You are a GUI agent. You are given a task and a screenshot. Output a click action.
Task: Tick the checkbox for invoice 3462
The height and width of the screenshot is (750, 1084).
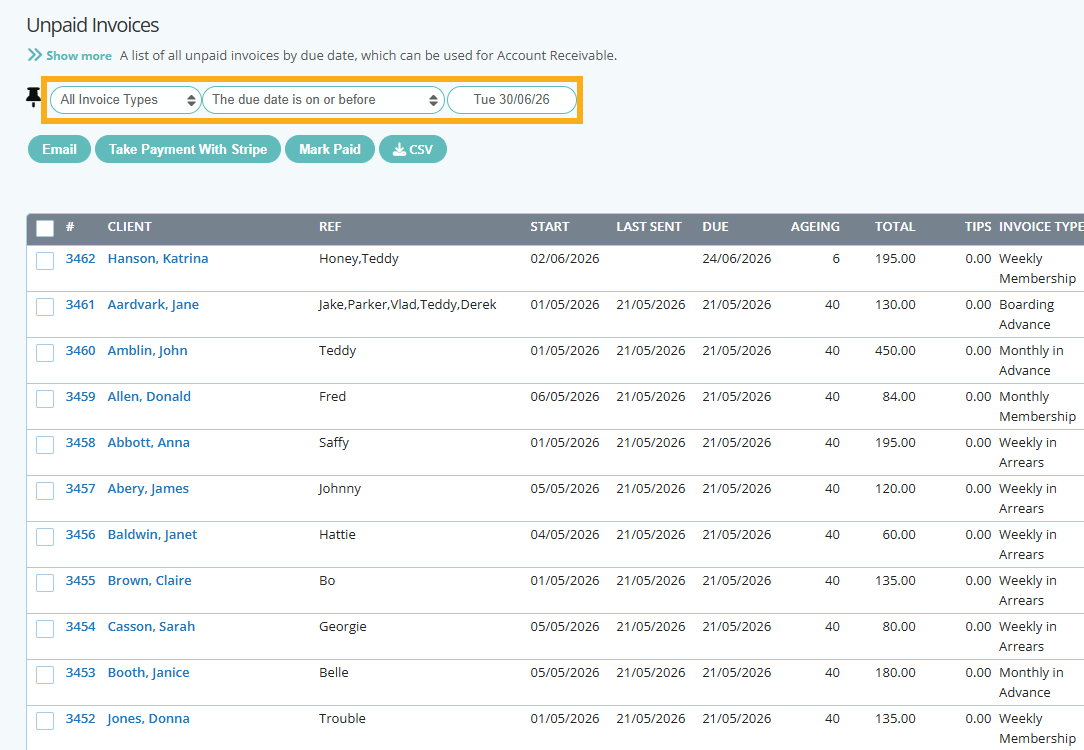[x=45, y=261]
